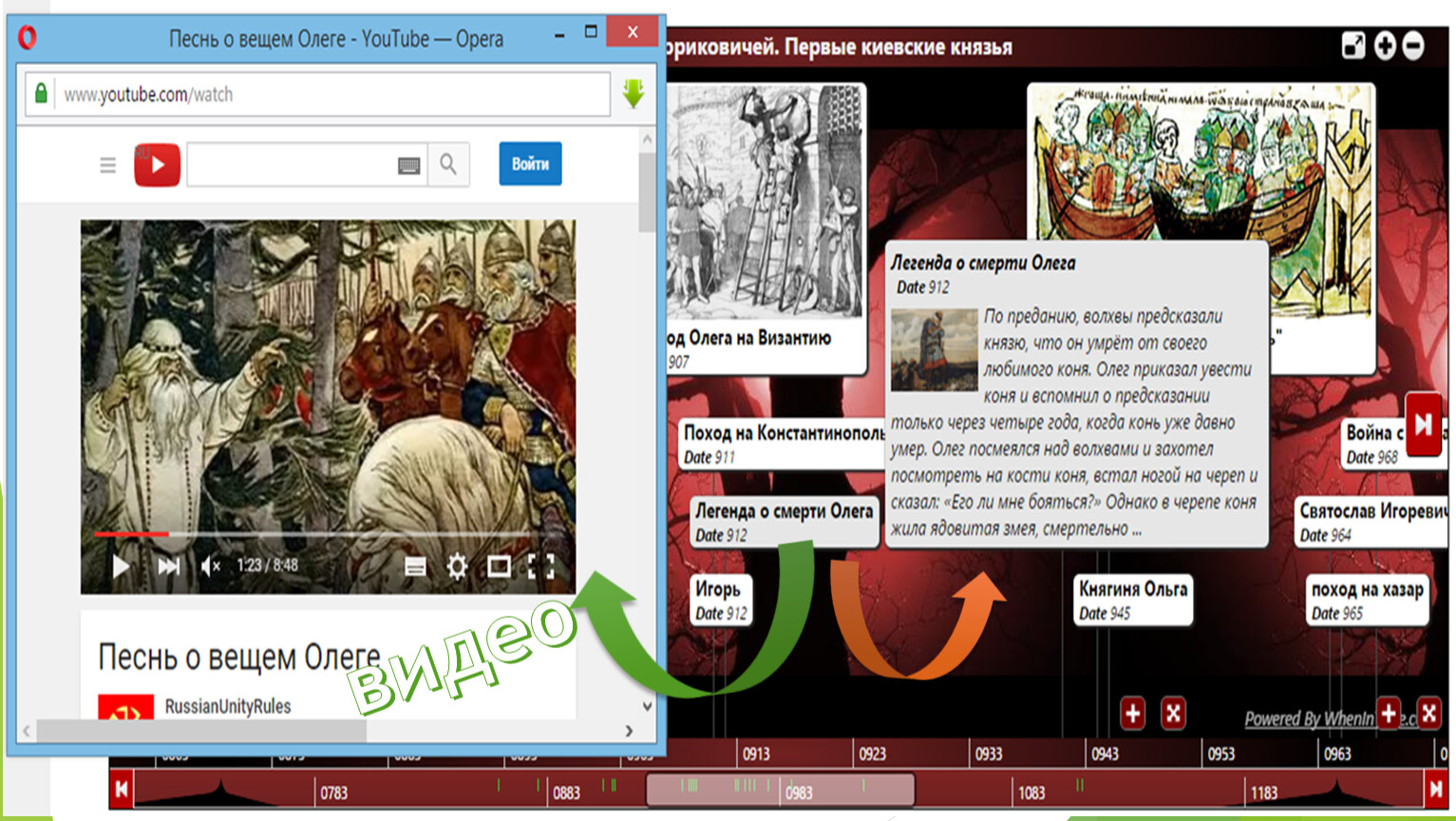Click the X button at timeline's right edge
Screen dimensions: 1456x821
click(1429, 713)
